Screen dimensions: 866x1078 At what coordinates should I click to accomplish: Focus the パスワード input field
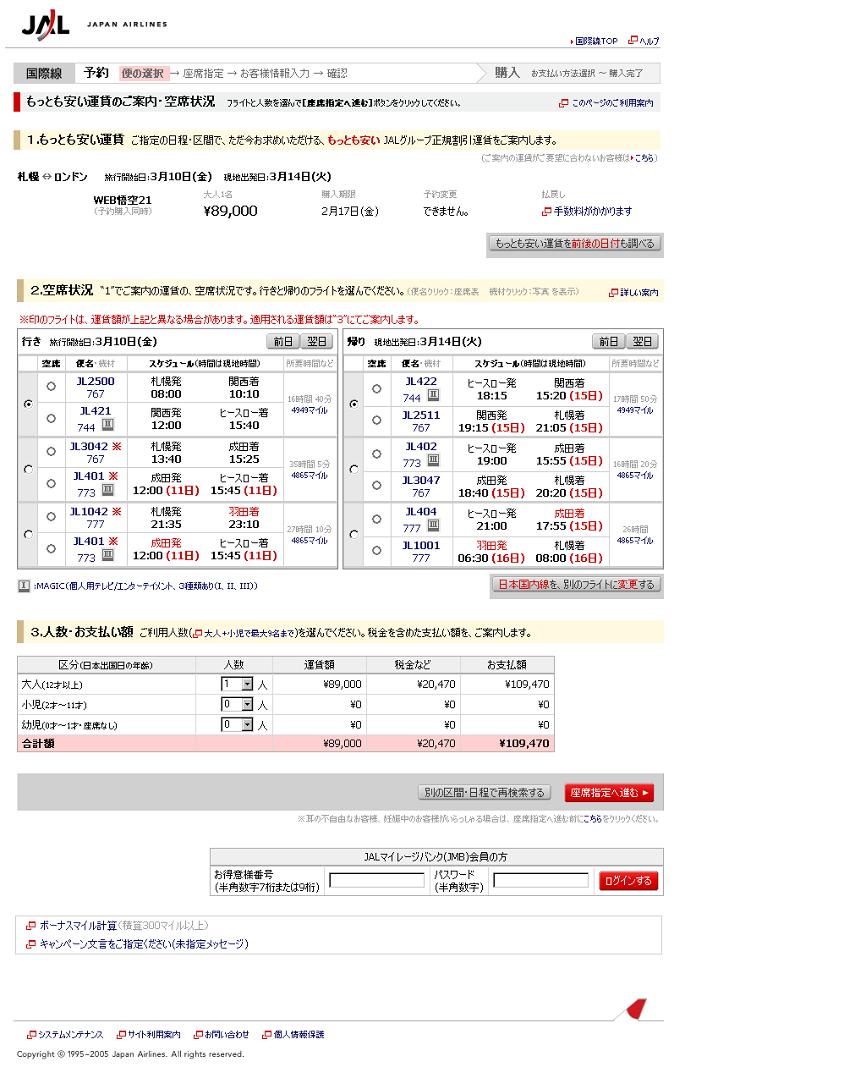coord(541,881)
